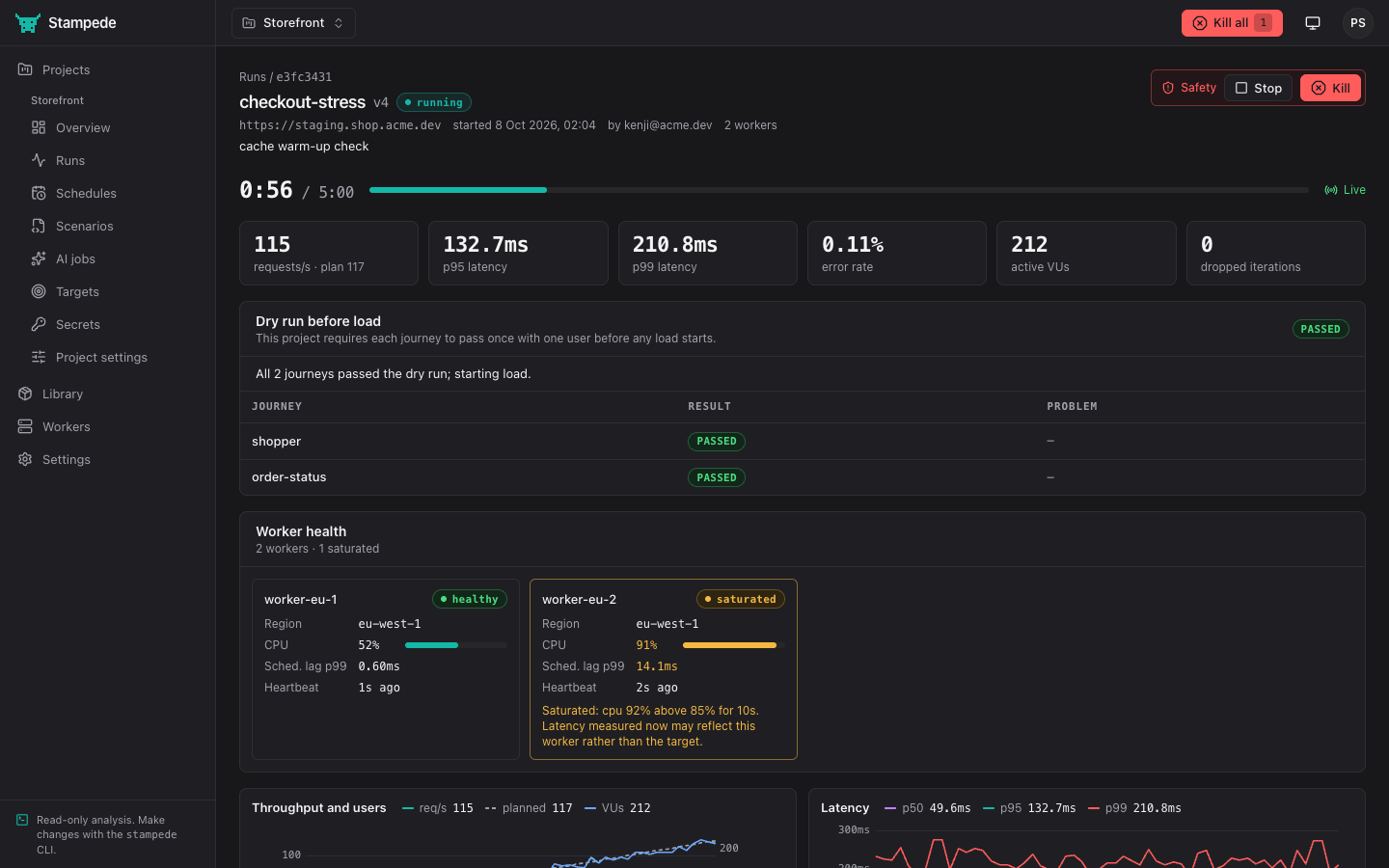This screenshot has width=1389, height=868.
Task: Click the Targets bullseye icon
Action: click(x=39, y=291)
